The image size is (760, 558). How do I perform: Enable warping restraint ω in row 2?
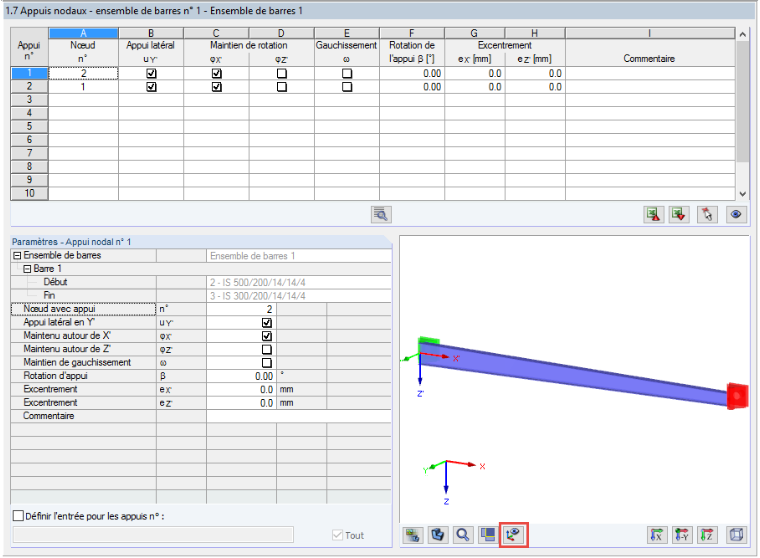point(347,87)
